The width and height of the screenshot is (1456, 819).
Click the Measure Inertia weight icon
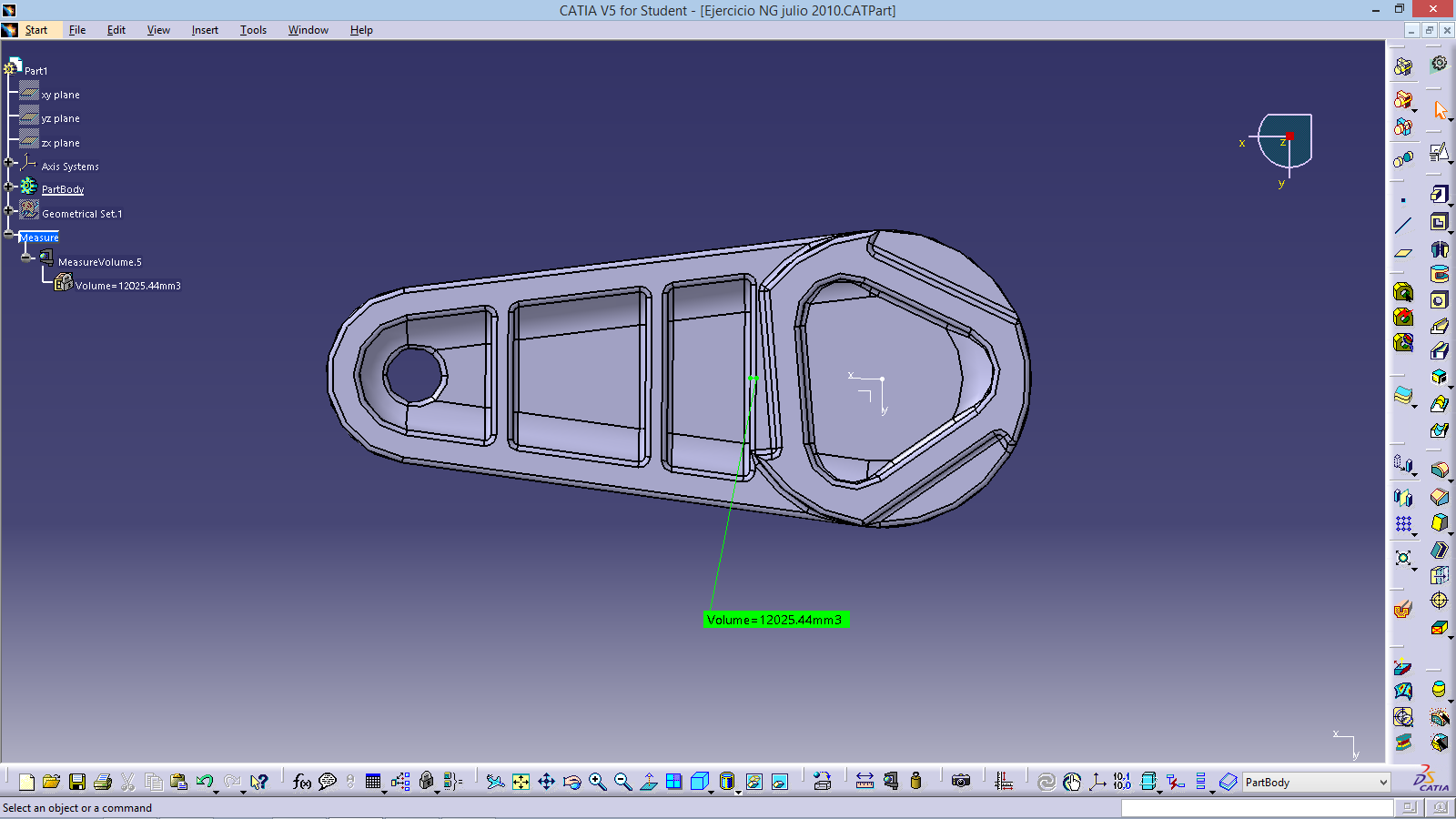915,782
